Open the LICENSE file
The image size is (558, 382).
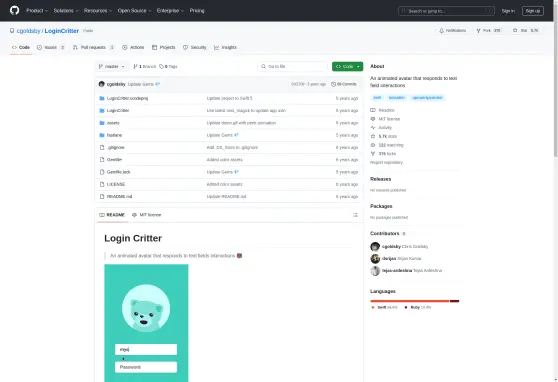pyautogui.click(x=116, y=184)
